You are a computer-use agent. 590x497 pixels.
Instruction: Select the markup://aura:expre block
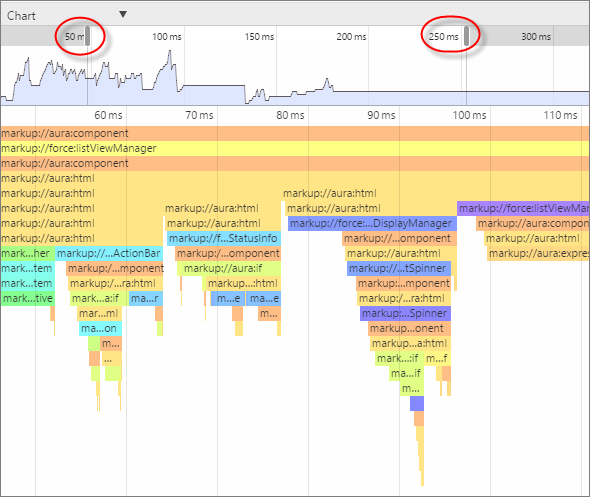pyautogui.click(x=538, y=254)
